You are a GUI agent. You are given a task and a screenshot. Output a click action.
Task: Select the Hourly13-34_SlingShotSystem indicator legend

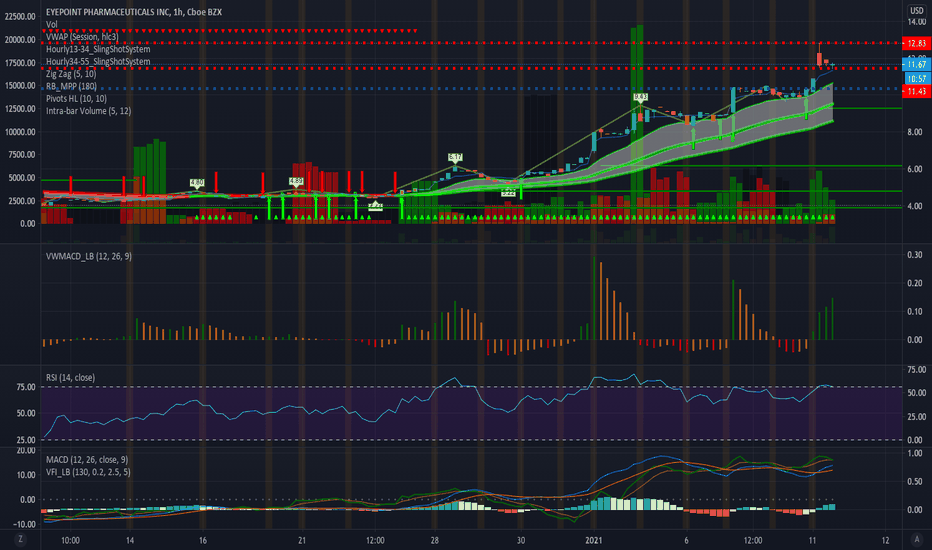click(98, 49)
